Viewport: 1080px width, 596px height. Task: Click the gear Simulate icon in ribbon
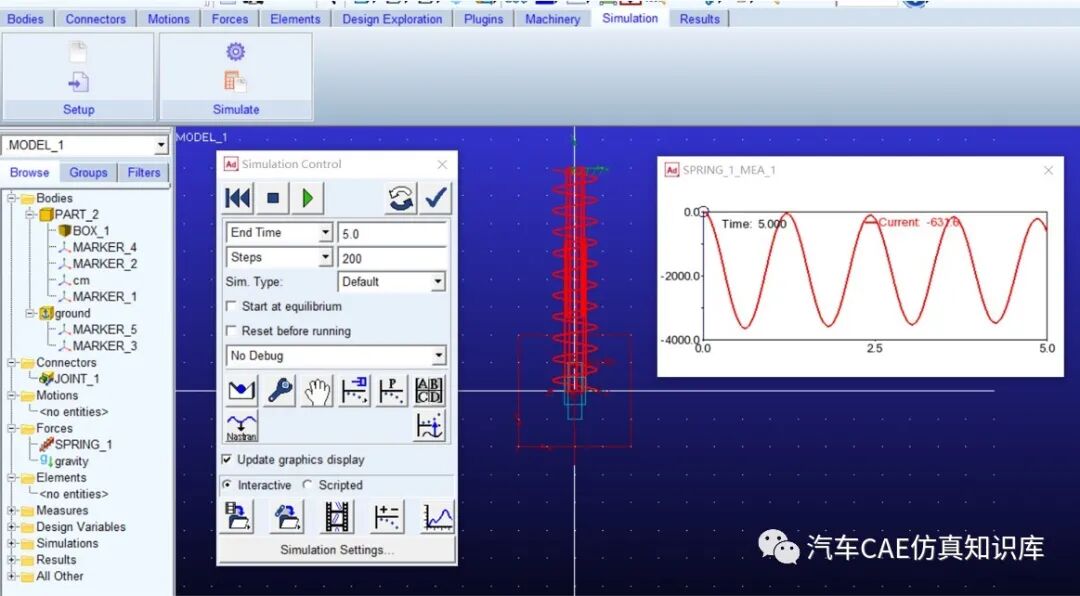[x=236, y=52]
